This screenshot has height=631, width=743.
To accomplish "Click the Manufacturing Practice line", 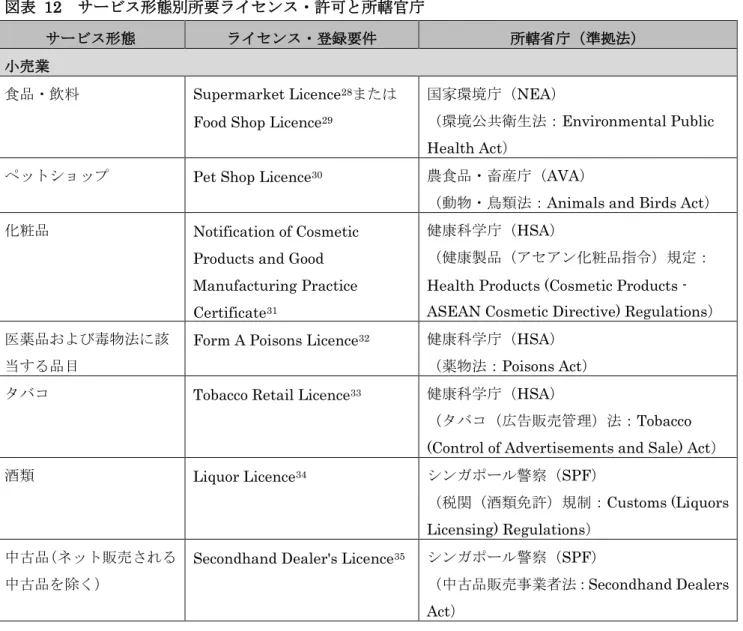I will (x=275, y=286).
